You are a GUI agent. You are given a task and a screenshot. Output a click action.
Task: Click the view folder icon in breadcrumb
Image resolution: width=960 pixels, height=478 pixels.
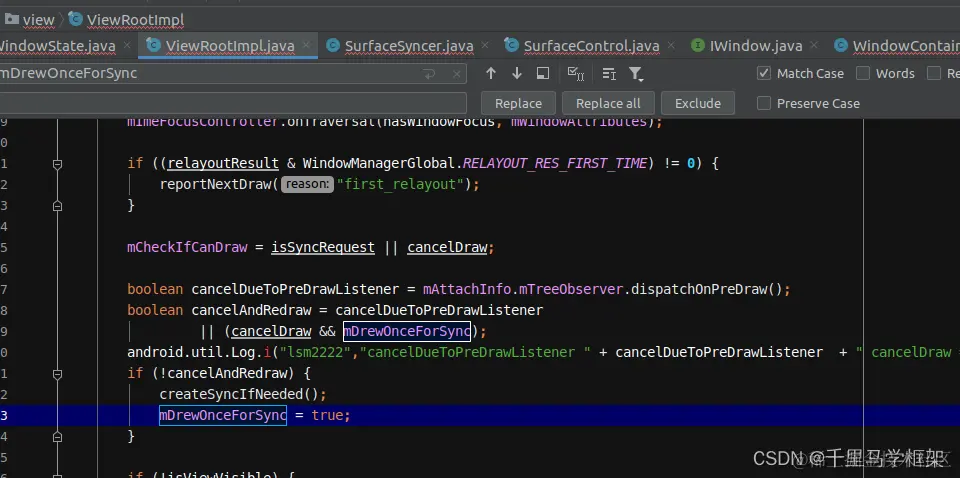coord(12,19)
